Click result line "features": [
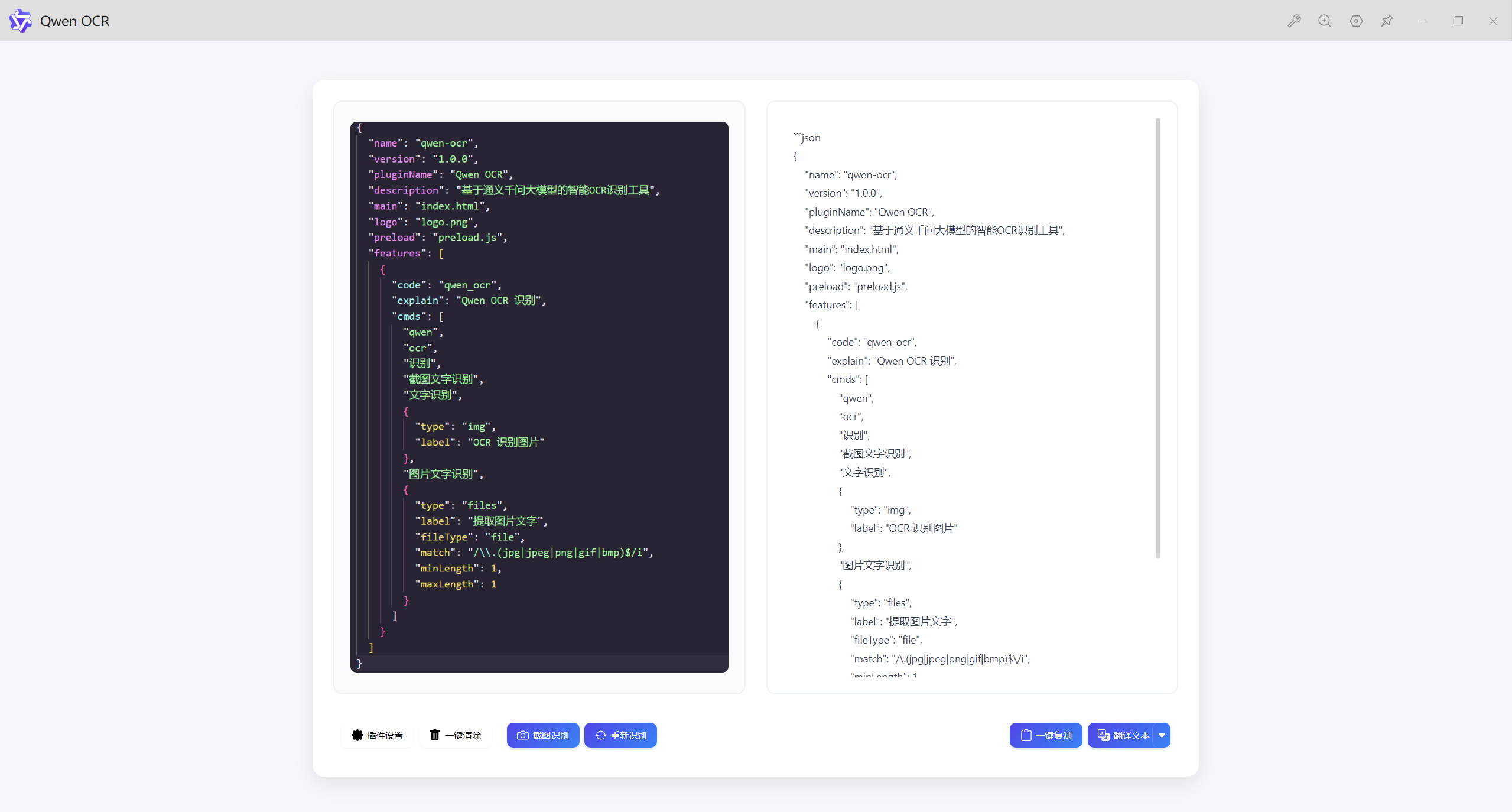Image resolution: width=1512 pixels, height=812 pixels. click(831, 305)
